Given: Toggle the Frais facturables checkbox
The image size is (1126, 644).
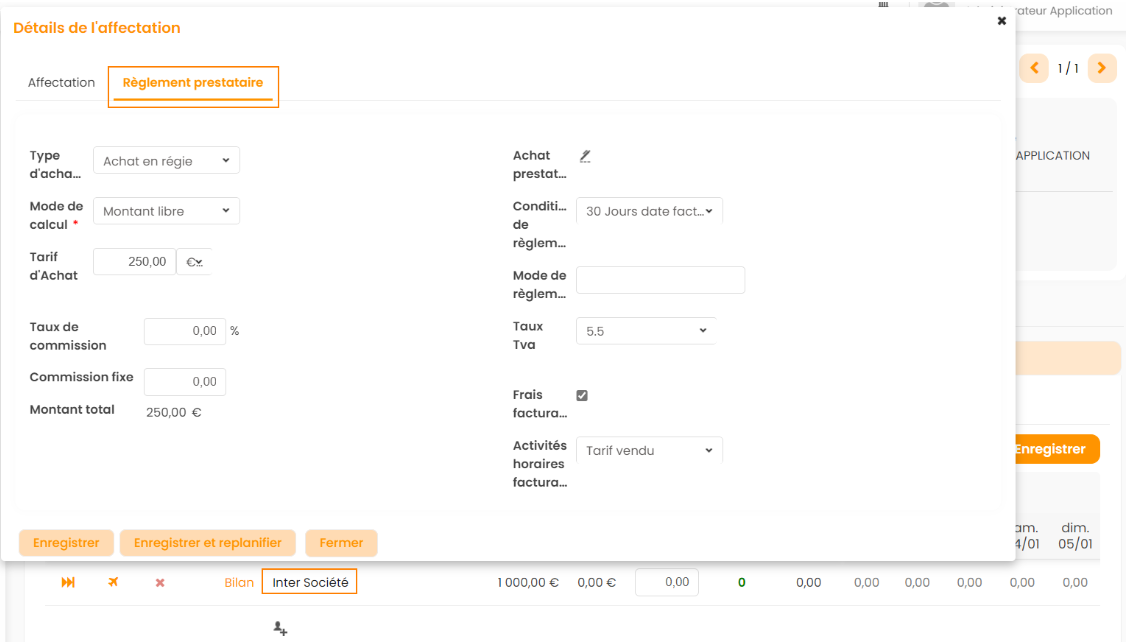Looking at the screenshot, I should [582, 396].
